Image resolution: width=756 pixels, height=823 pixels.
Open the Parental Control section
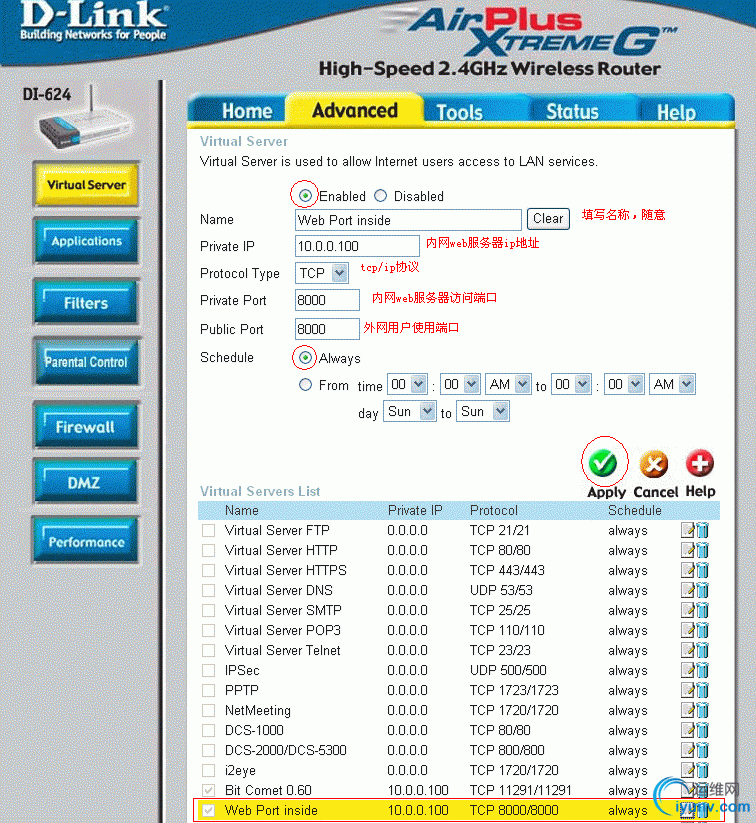tap(86, 362)
